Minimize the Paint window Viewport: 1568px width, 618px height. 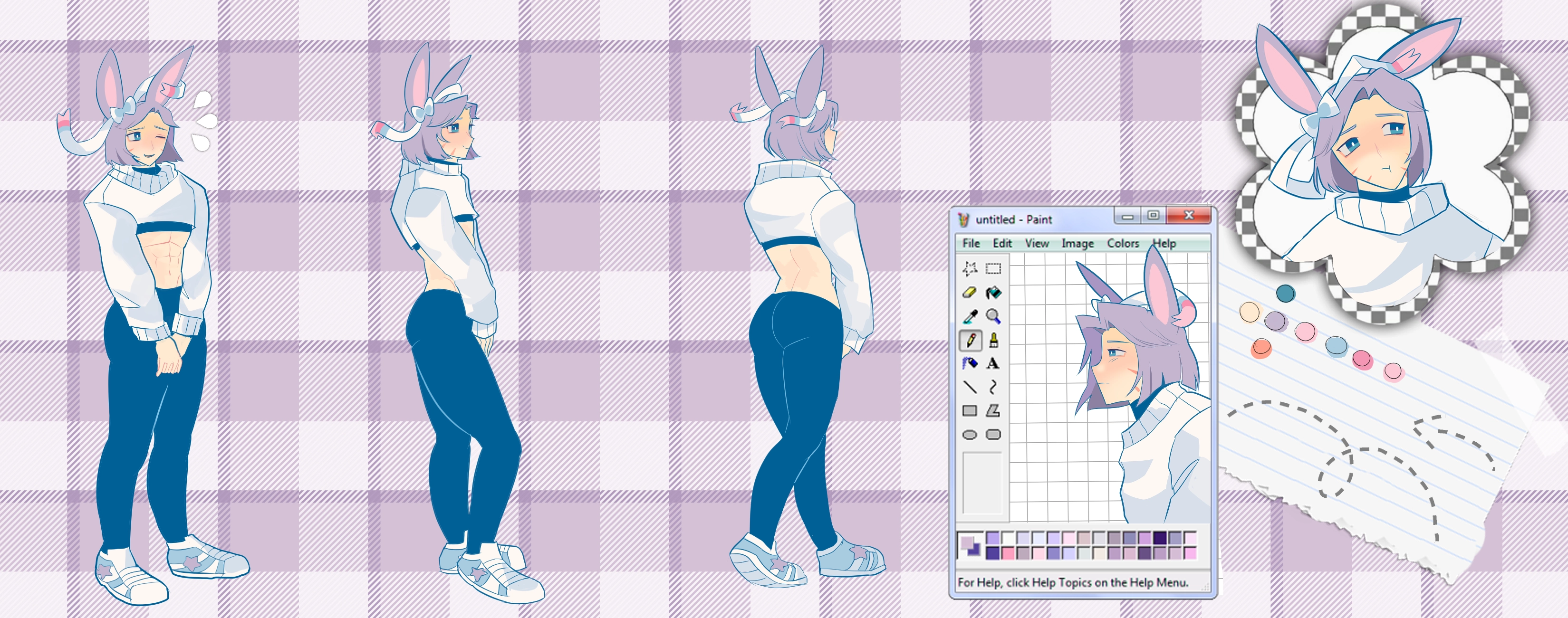1127,215
